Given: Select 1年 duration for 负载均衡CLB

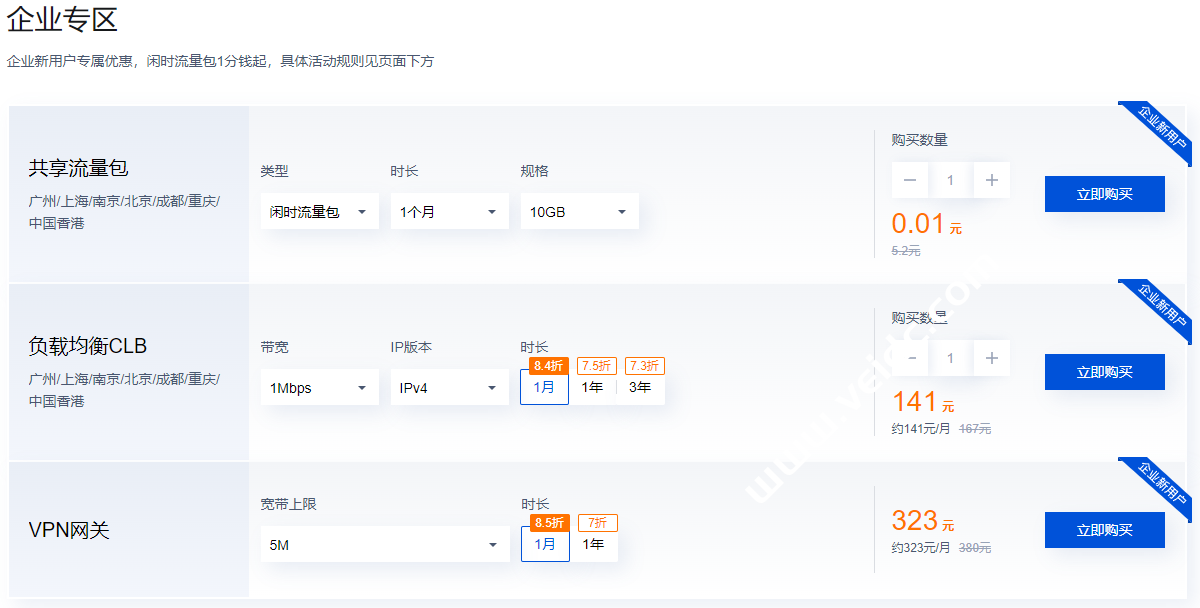Looking at the screenshot, I should 592,387.
